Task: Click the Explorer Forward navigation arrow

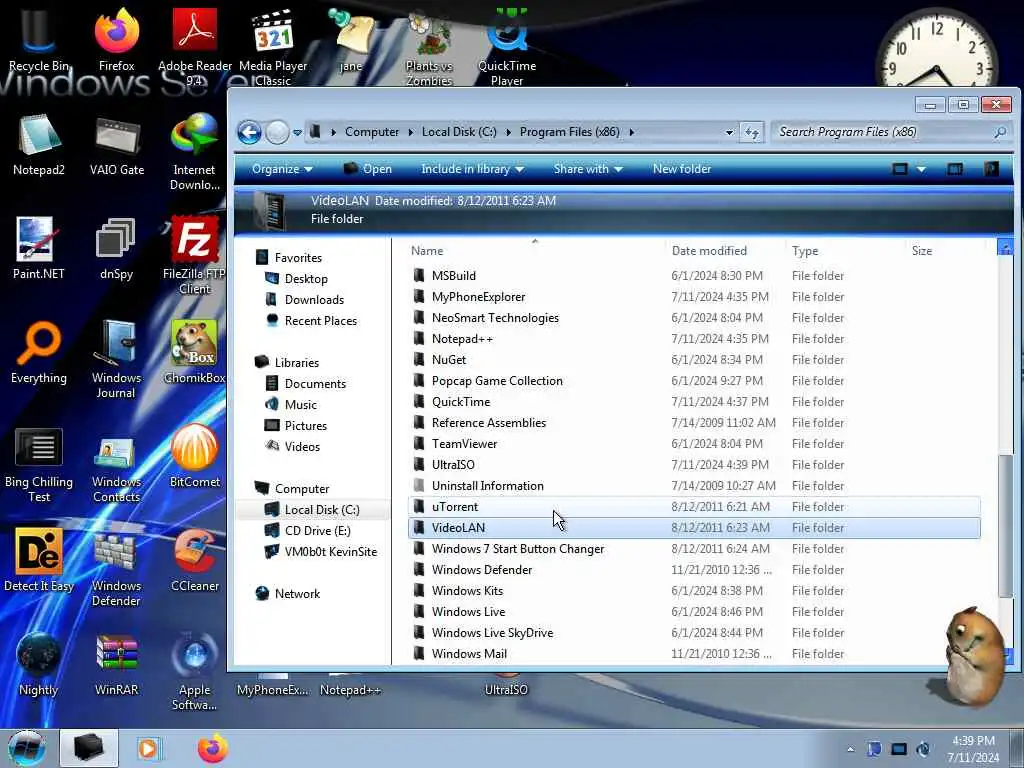Action: 278,133
